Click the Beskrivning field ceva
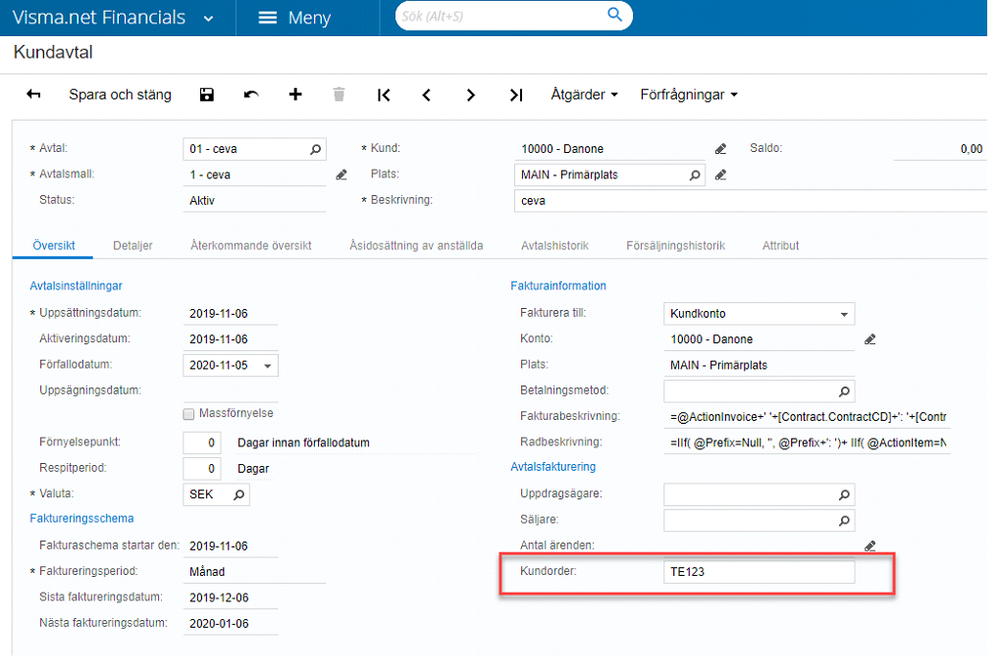999x668 pixels. click(751, 201)
